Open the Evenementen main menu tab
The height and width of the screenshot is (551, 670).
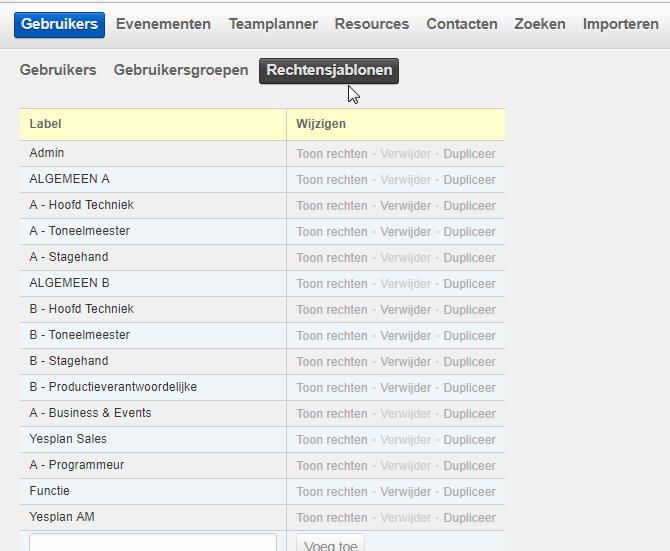point(163,24)
